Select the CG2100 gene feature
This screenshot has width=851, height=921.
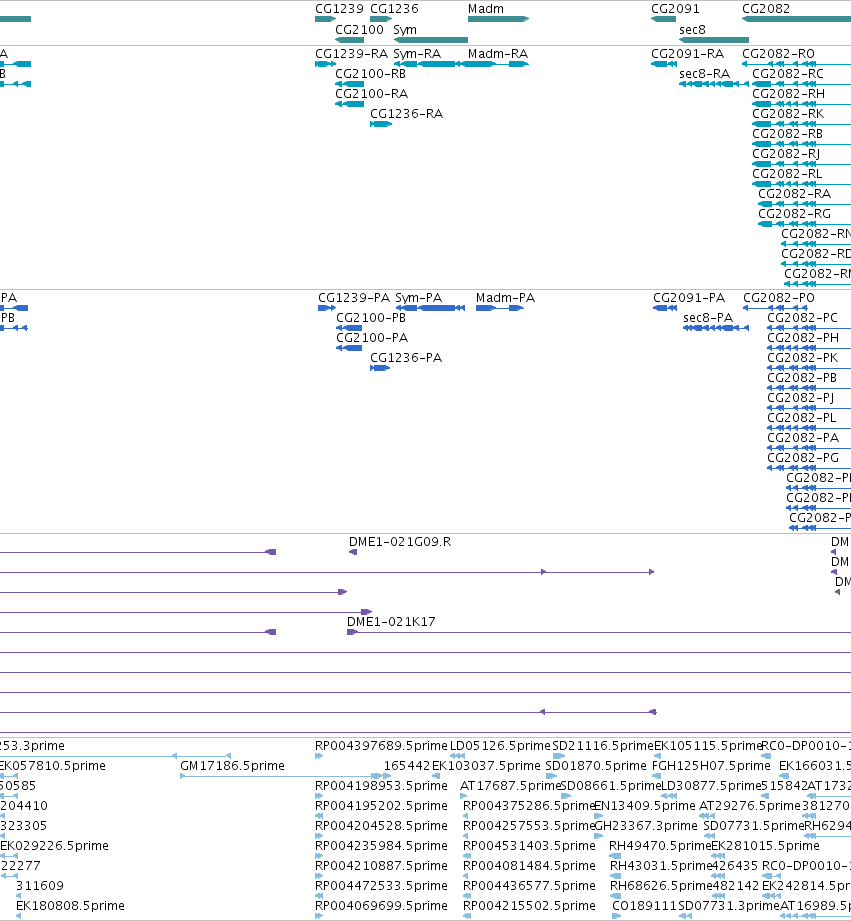349,40
